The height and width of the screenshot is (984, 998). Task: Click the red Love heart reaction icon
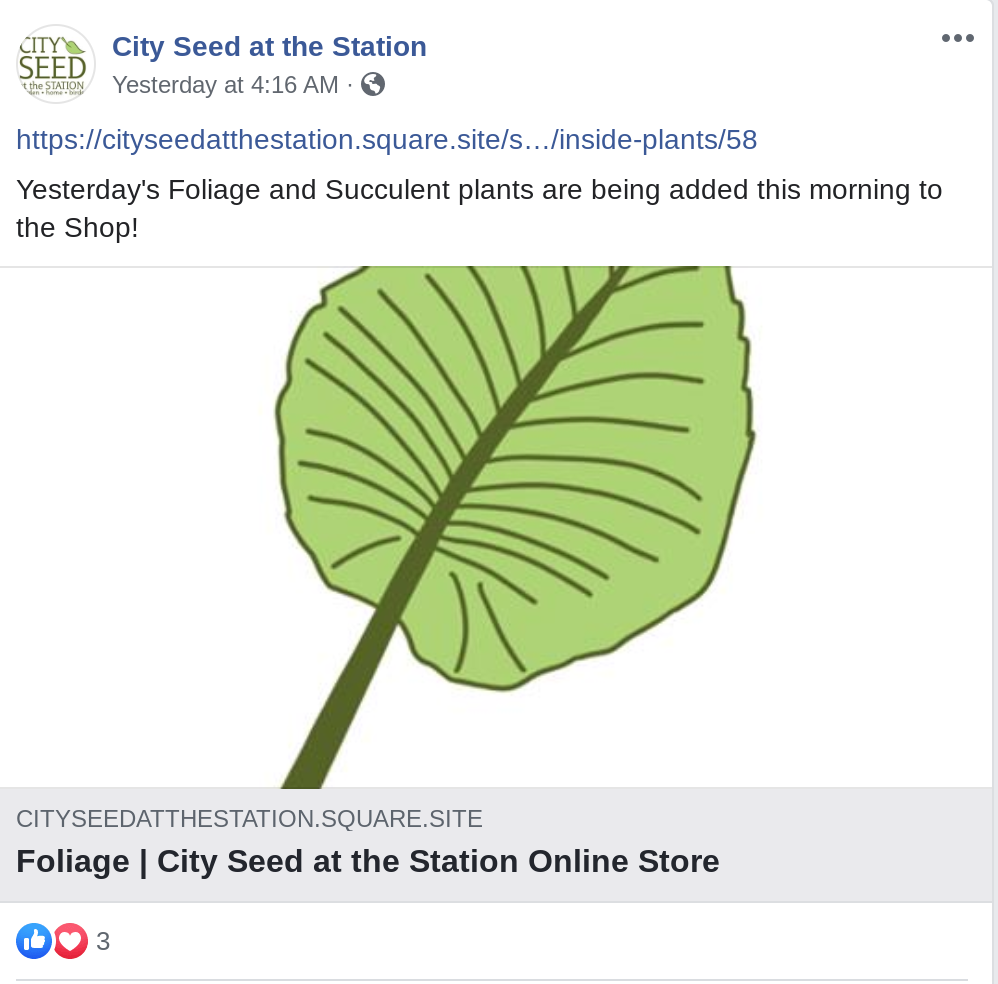71,940
